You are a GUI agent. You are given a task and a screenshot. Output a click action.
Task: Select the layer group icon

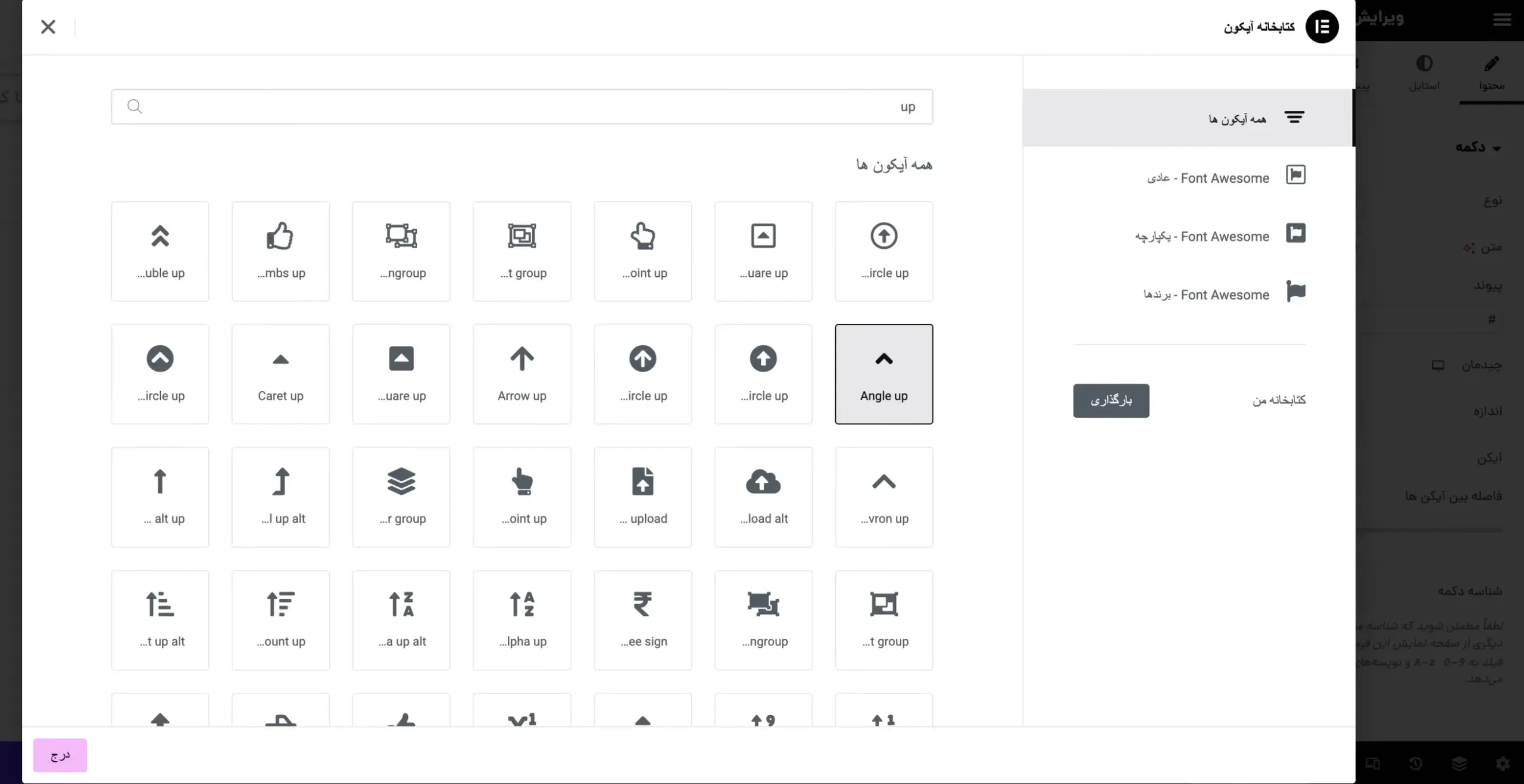pyautogui.click(x=401, y=497)
